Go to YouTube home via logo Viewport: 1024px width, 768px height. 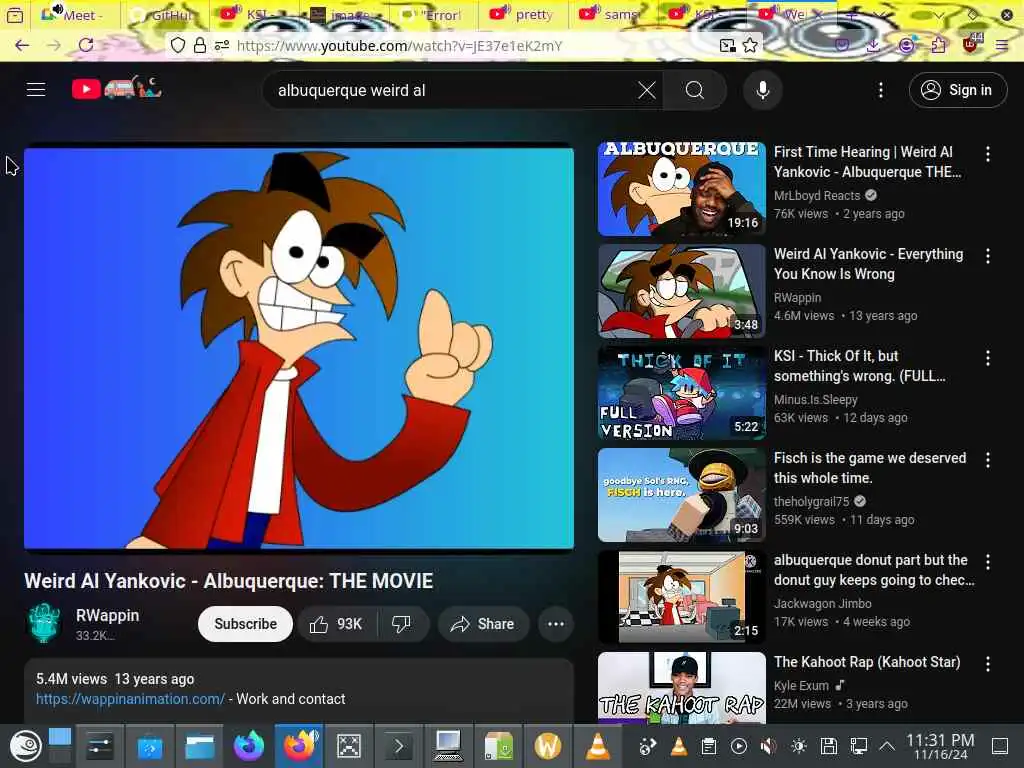(116, 88)
